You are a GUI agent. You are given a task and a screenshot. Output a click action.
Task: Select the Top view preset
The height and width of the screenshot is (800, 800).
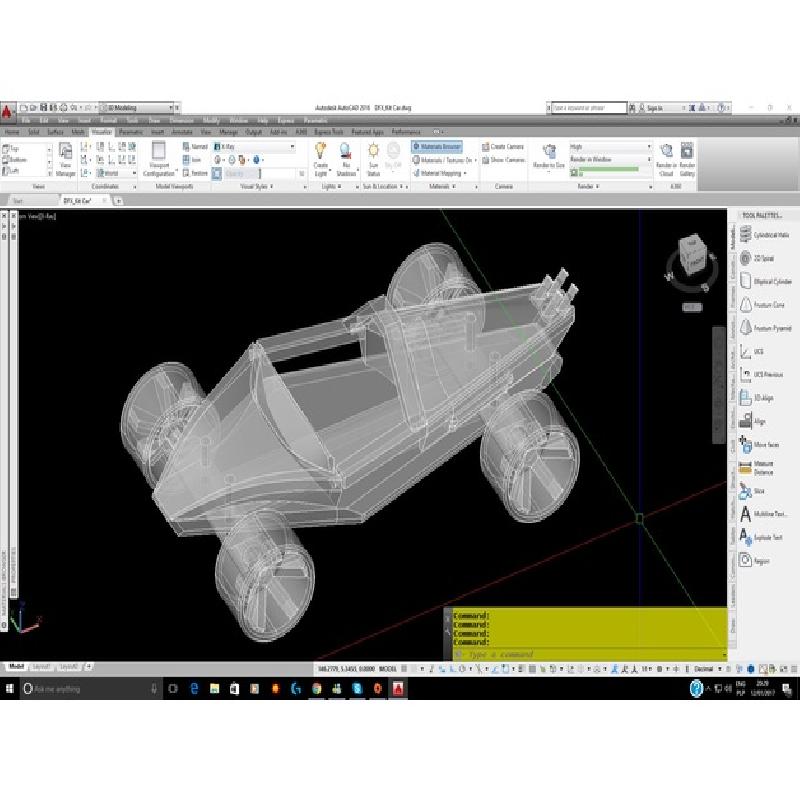[11, 148]
